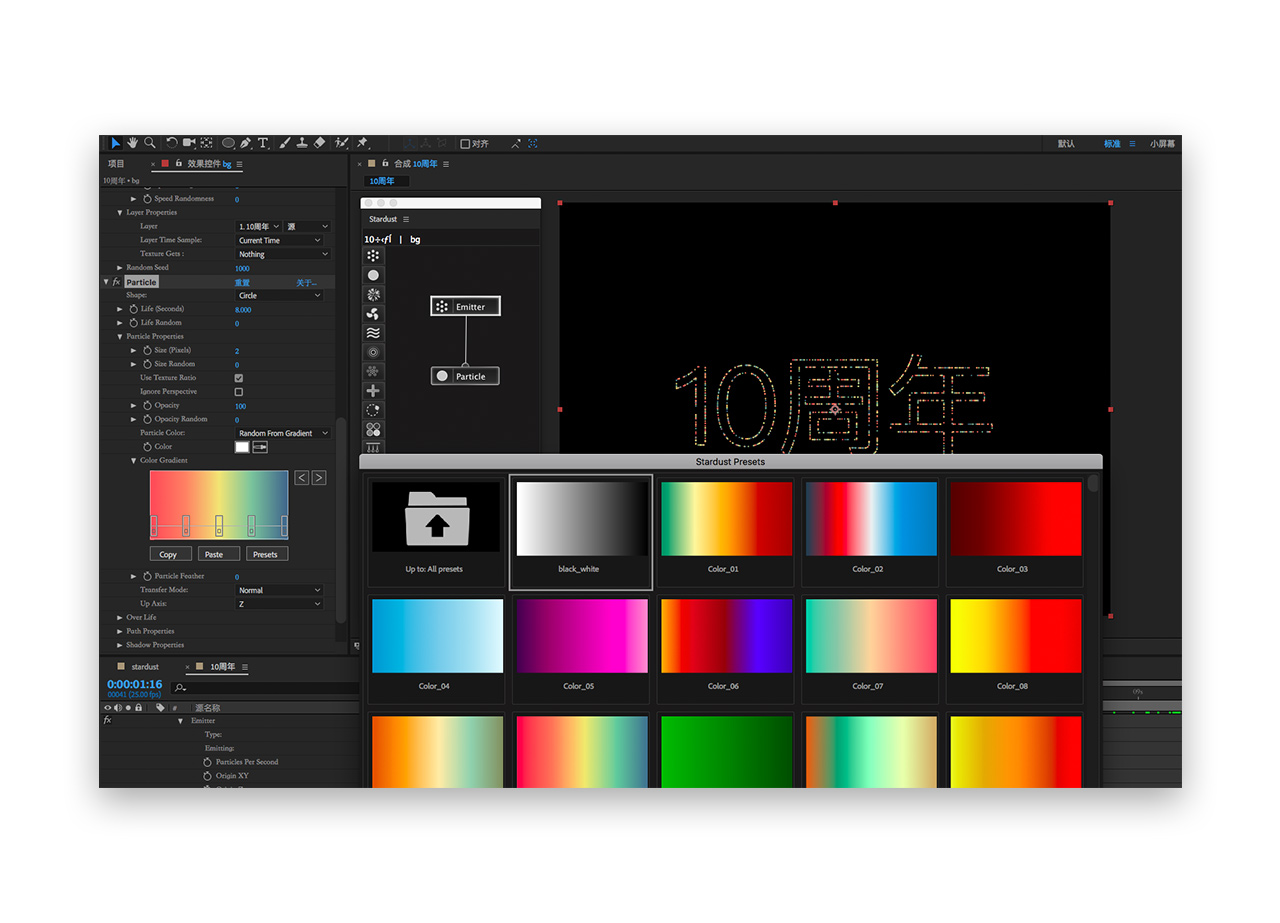Click the 重置 reset link for Particle
The width and height of the screenshot is (1280, 923).
click(242, 283)
